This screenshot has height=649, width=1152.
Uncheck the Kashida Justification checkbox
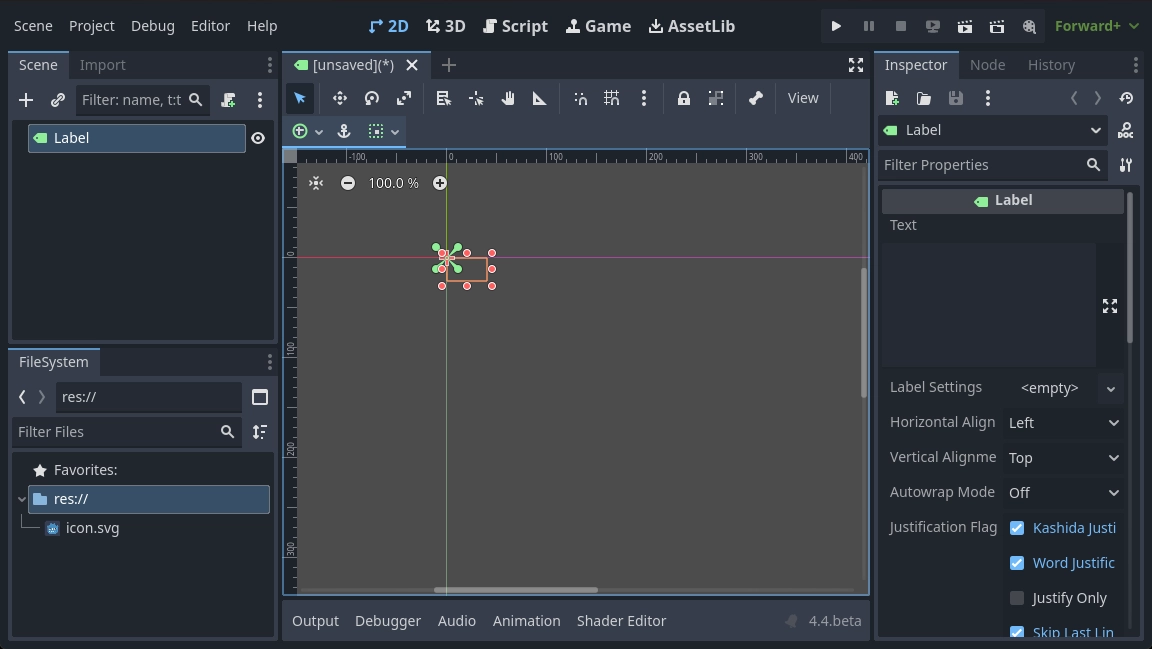(x=1017, y=527)
